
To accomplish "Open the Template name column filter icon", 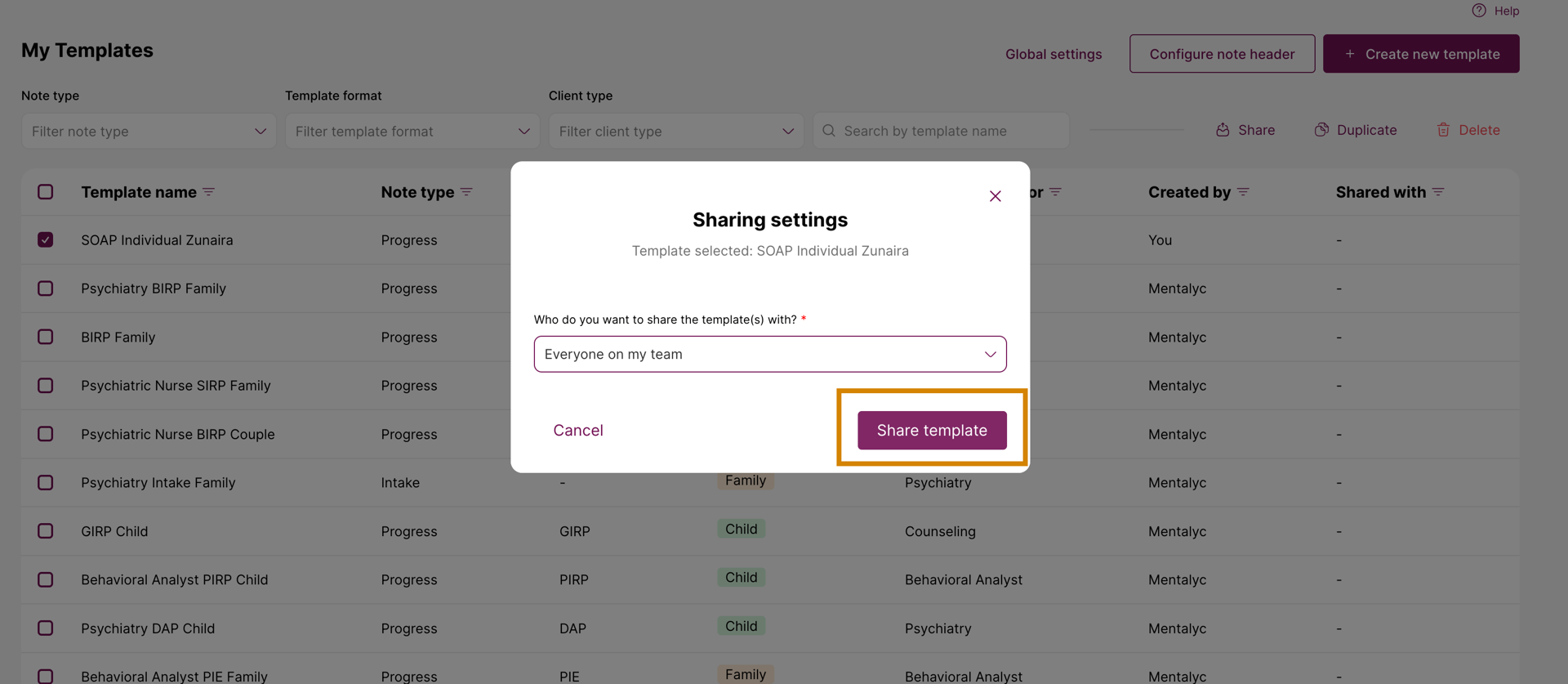I will coord(209,192).
